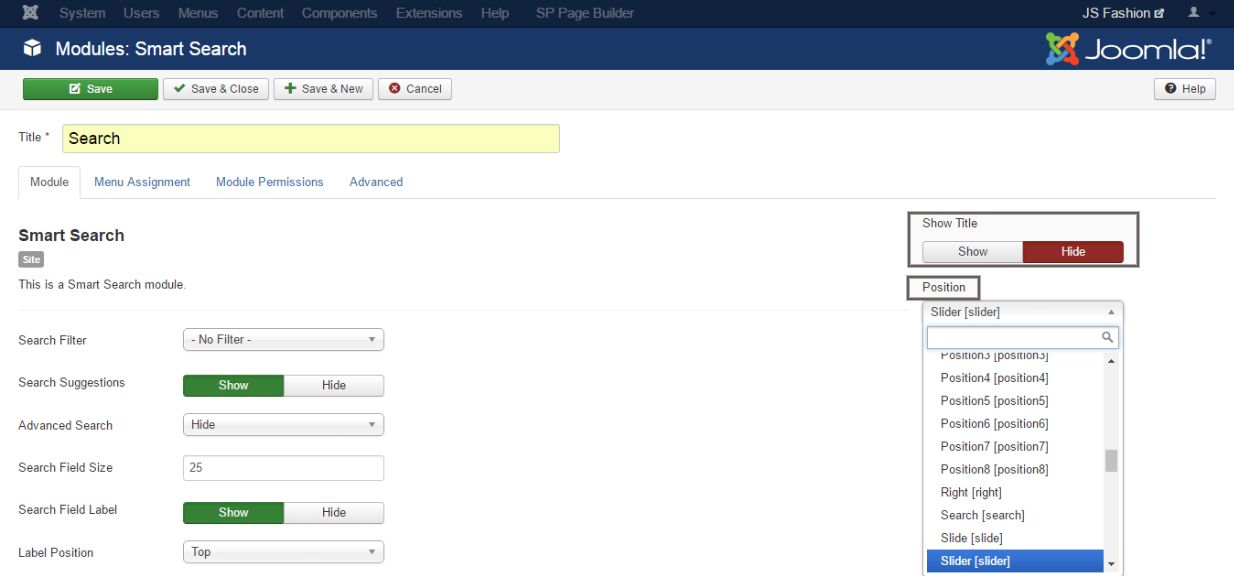This screenshot has height=576, width=1234.
Task: Select Position8 [position8] option
Action: (1014, 470)
